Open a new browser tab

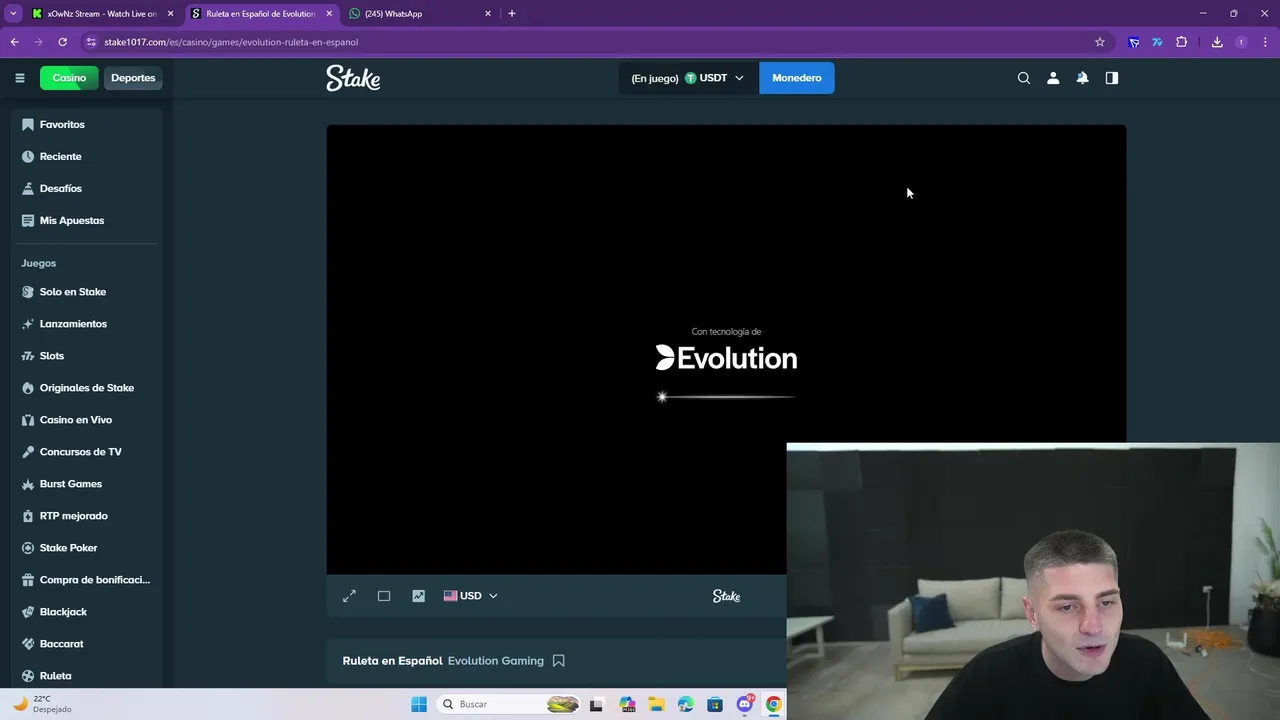click(512, 14)
